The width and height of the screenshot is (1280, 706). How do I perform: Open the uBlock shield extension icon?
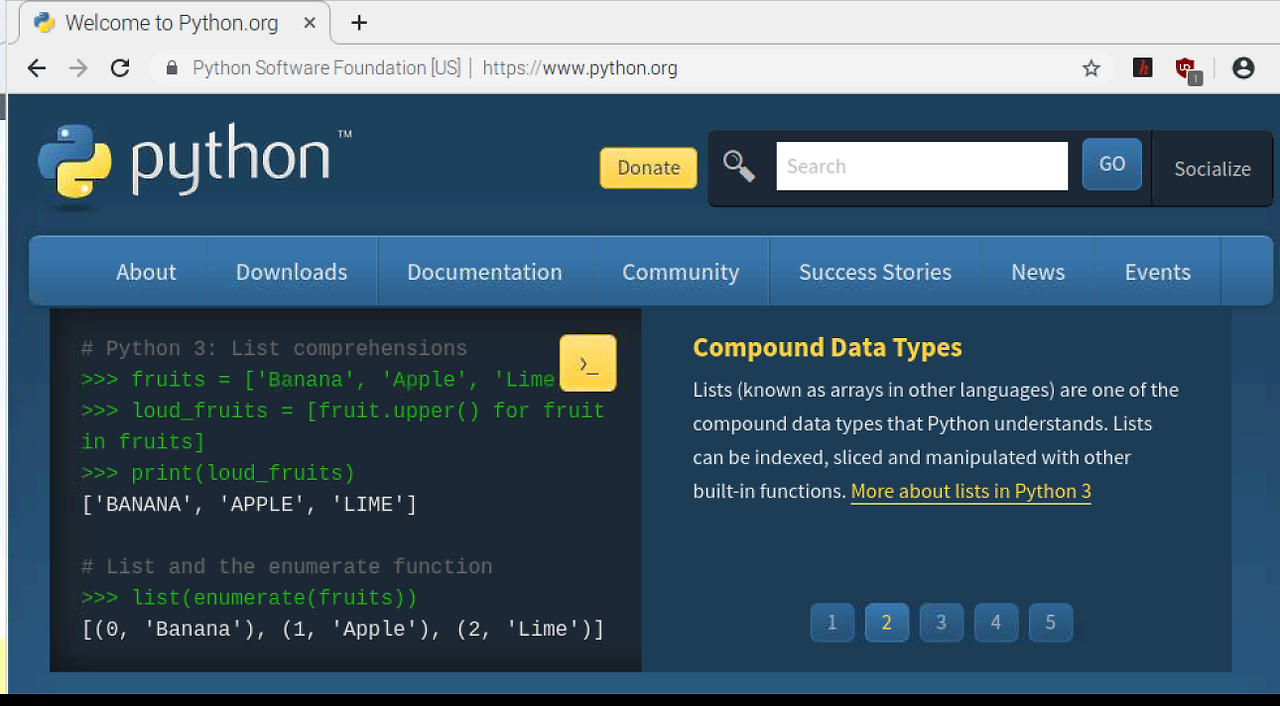[1187, 70]
